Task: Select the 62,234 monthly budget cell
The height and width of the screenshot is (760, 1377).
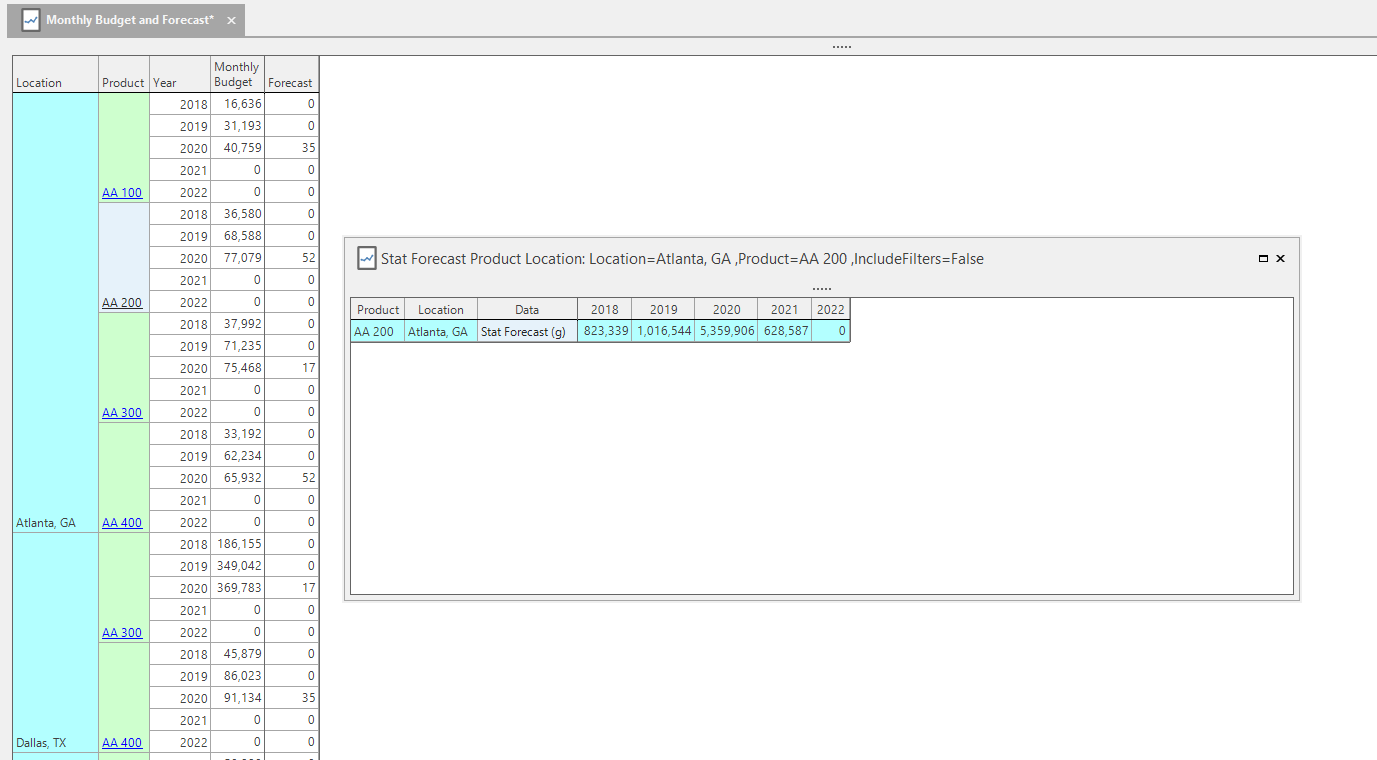Action: point(237,456)
